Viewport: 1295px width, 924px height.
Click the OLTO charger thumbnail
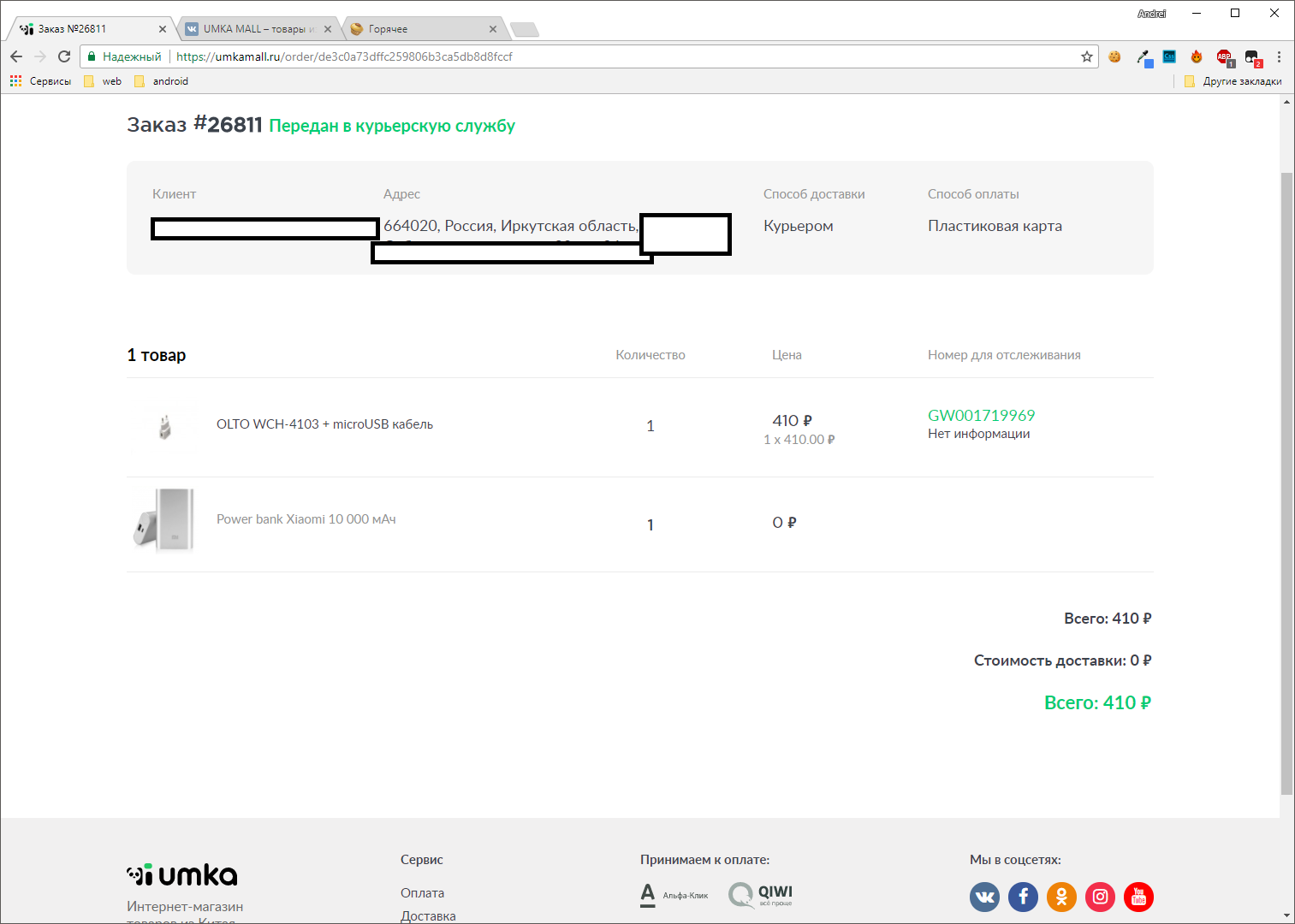click(165, 425)
